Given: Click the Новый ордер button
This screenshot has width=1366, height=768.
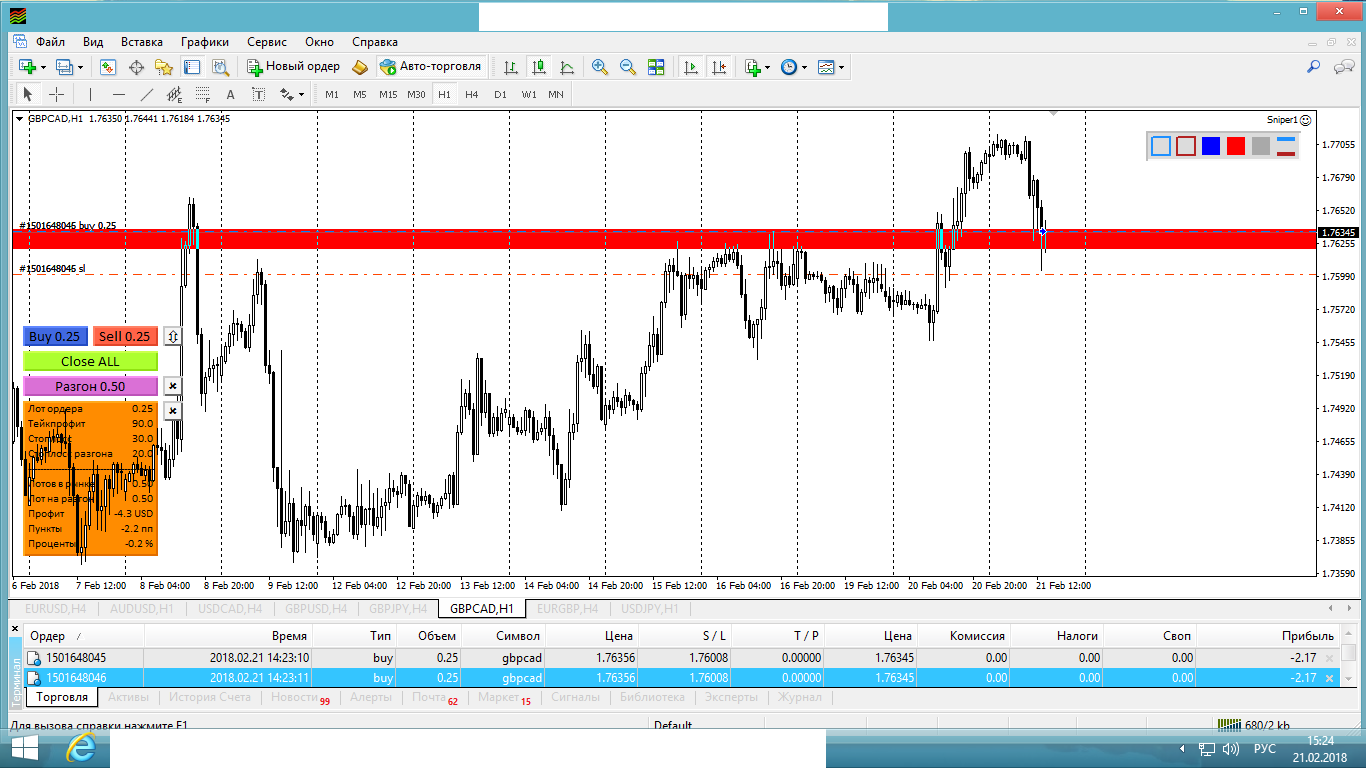Looking at the screenshot, I should click(x=294, y=67).
